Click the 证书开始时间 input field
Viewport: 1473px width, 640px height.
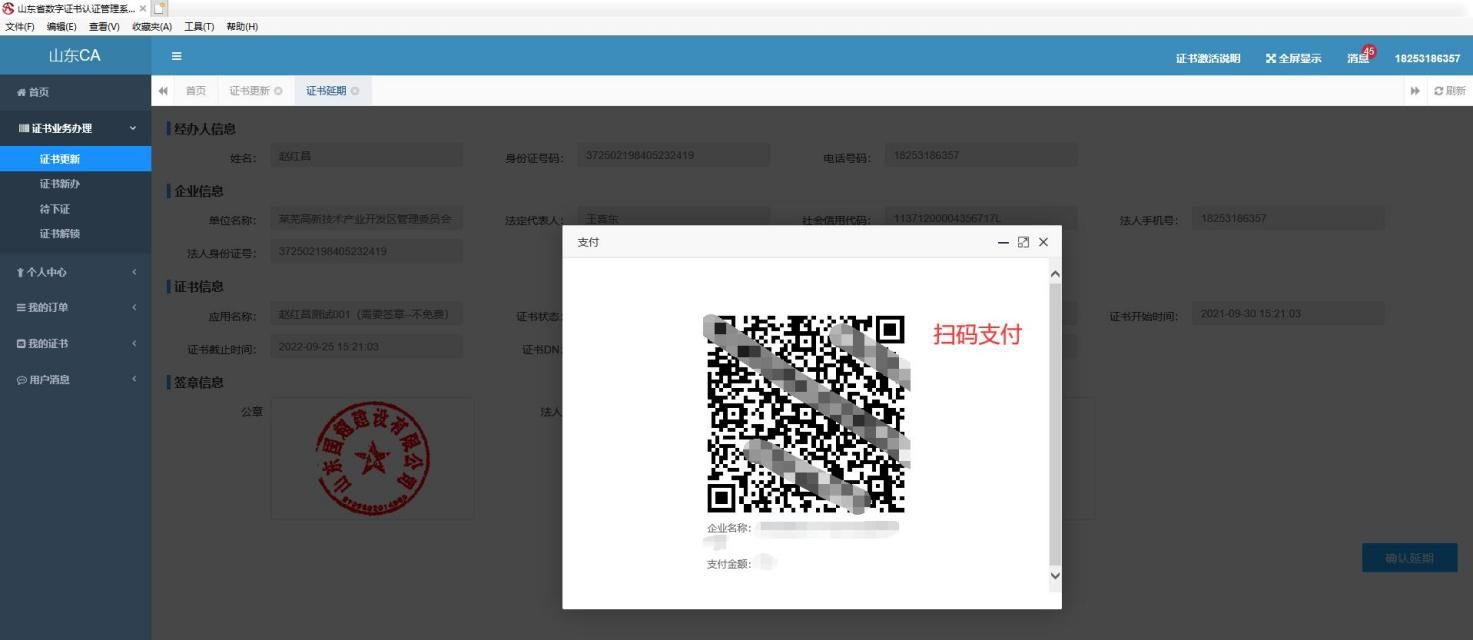coord(1289,314)
